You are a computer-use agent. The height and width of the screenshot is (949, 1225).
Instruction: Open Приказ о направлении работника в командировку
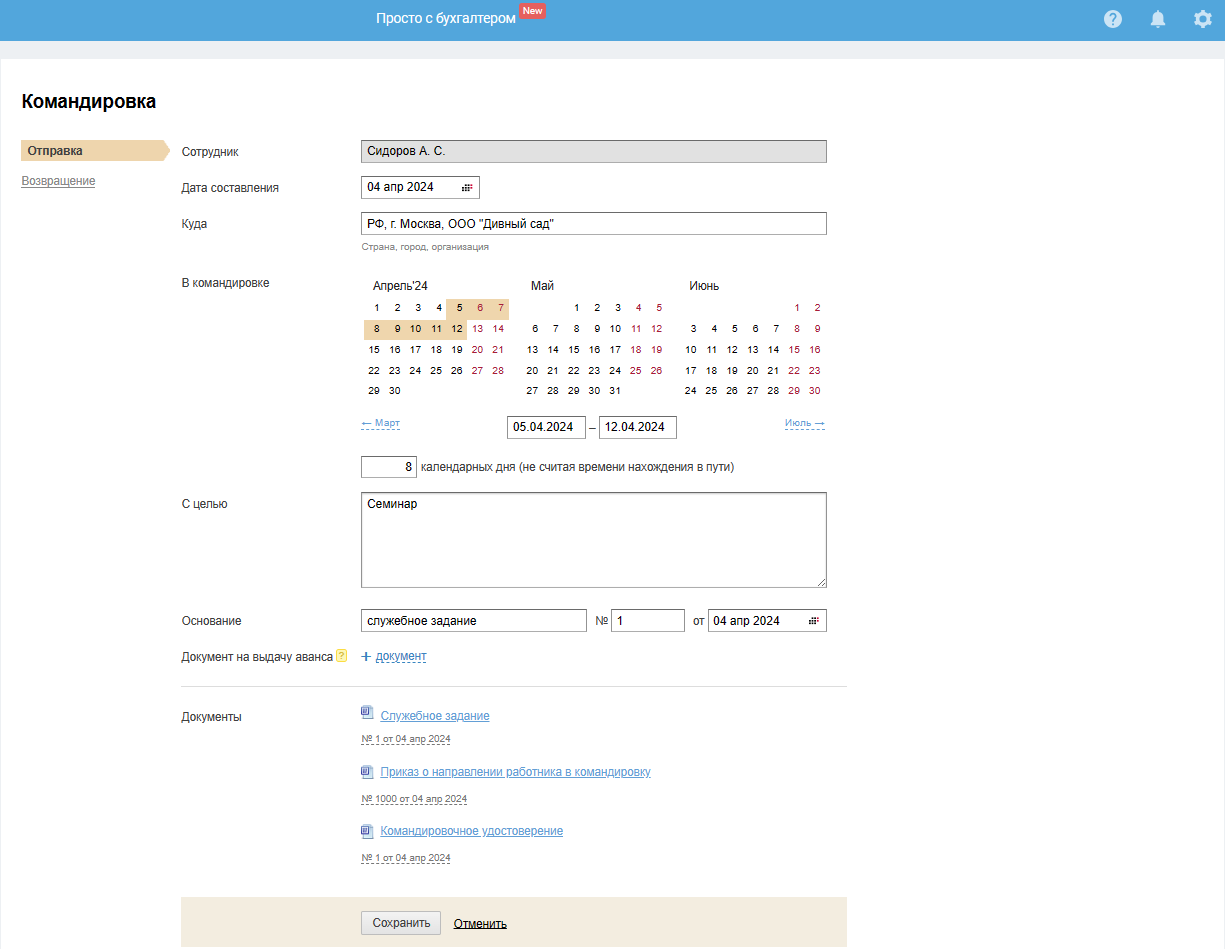click(x=516, y=772)
